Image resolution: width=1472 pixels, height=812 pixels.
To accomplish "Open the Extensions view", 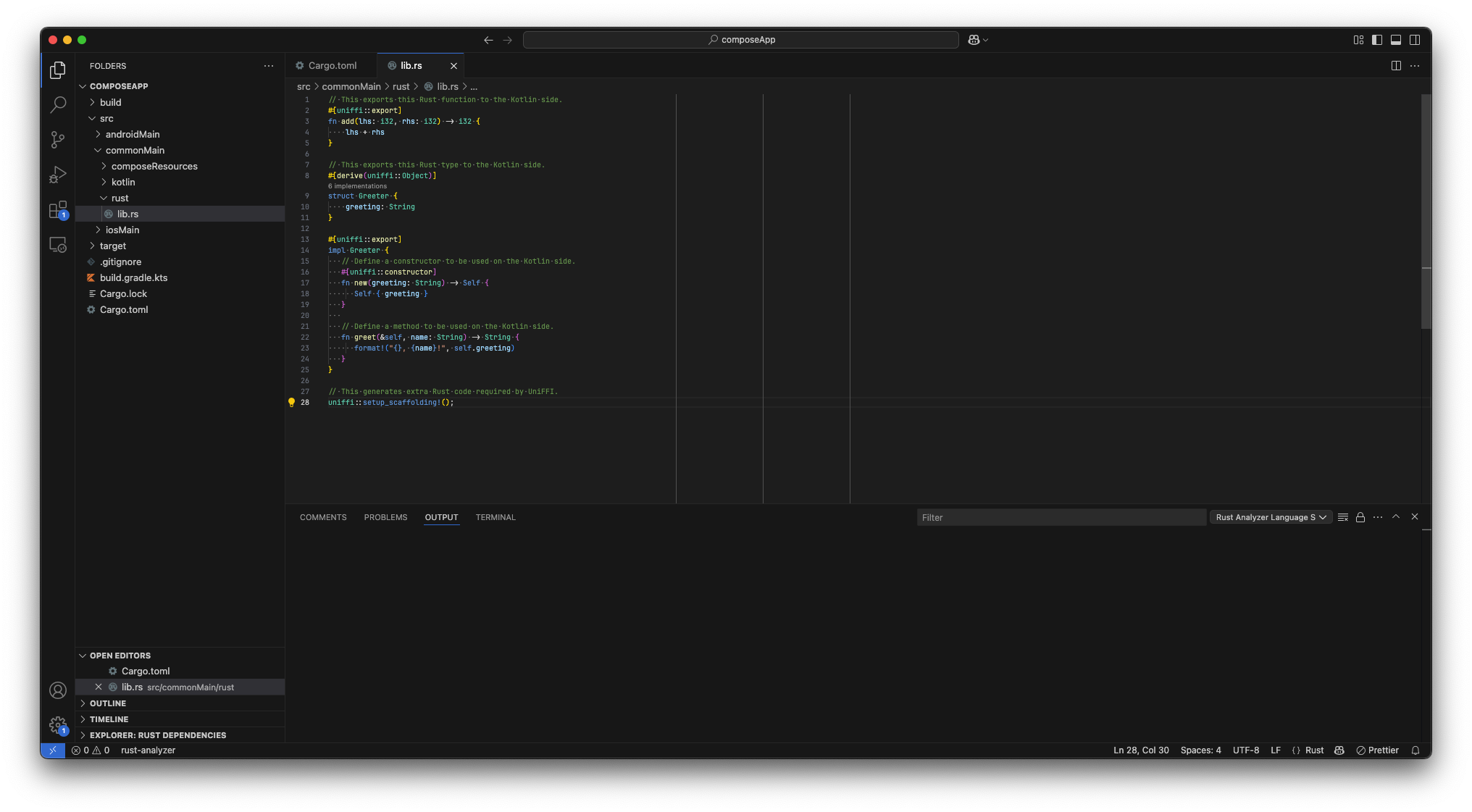I will coord(58,210).
